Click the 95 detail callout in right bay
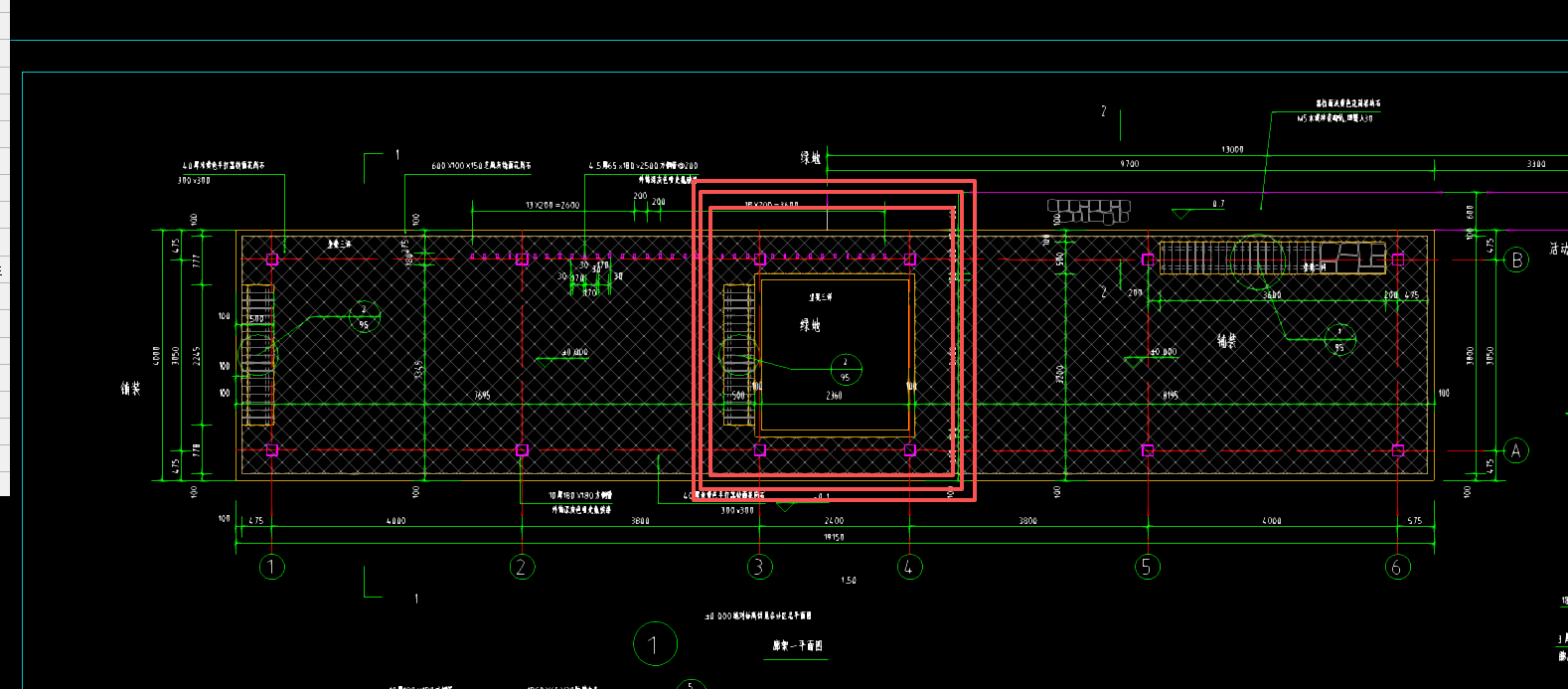The width and height of the screenshot is (1568, 689). 1339,340
